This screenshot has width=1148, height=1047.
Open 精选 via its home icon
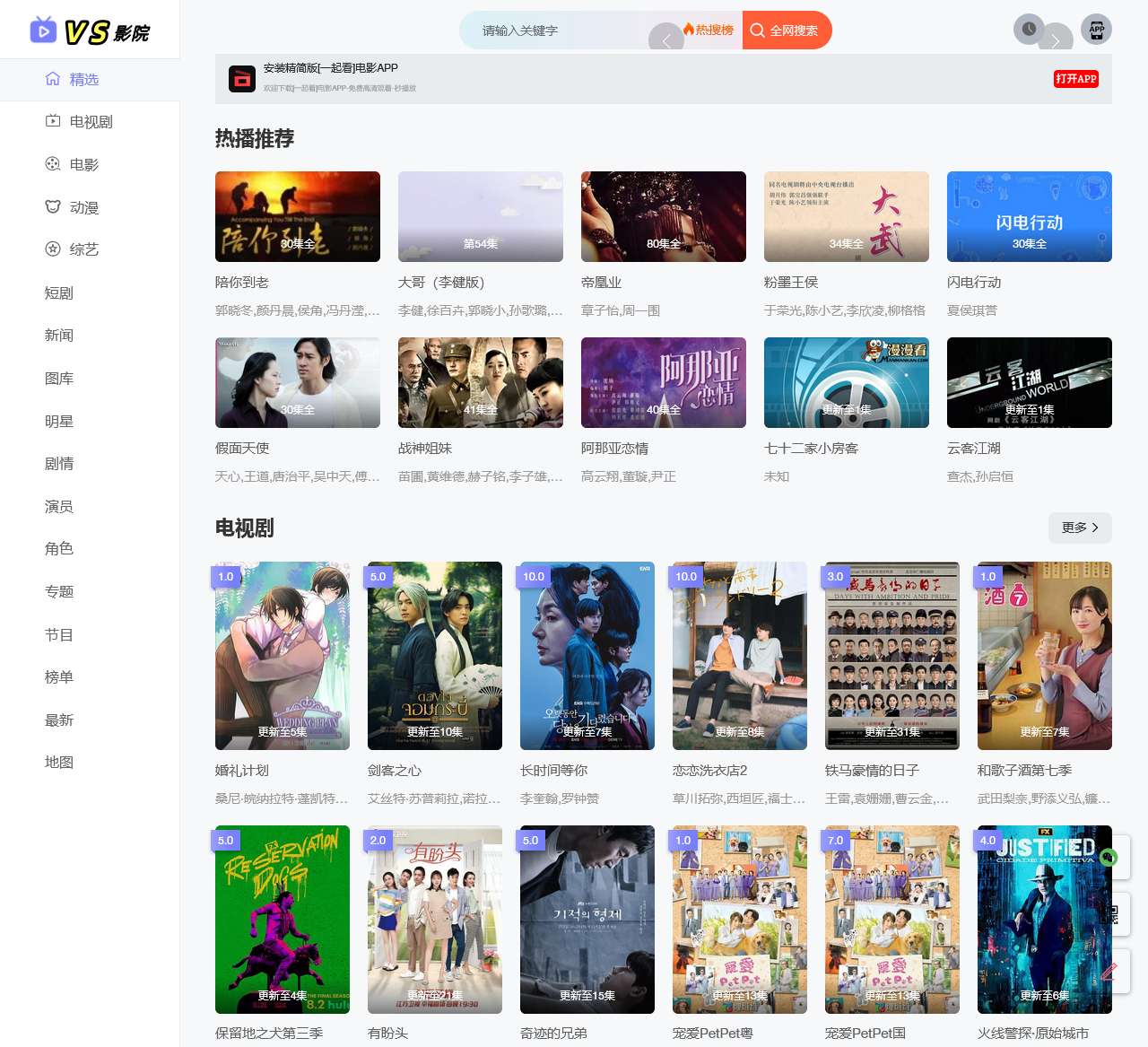point(53,79)
